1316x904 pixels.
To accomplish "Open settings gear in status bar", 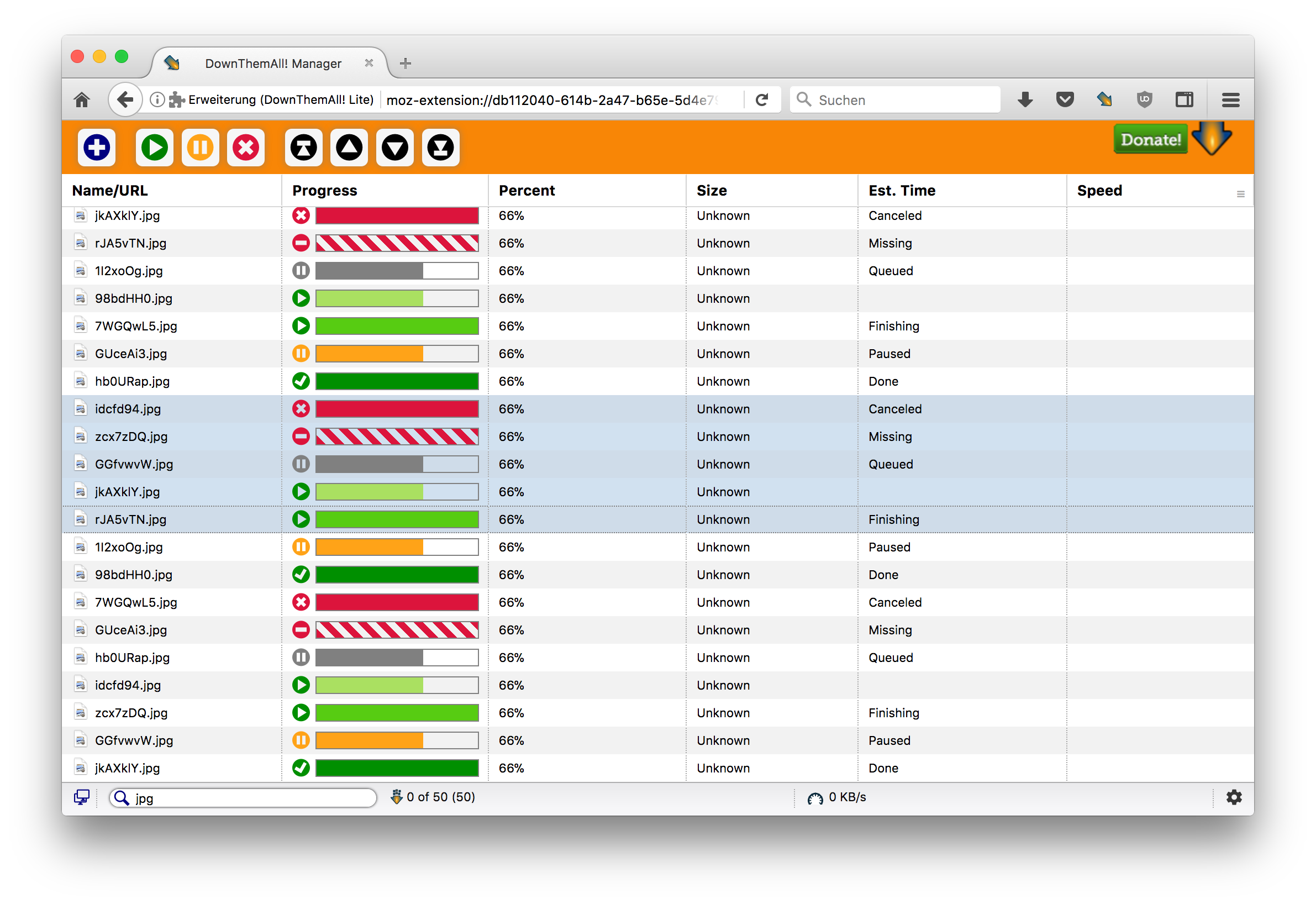I will coord(1234,797).
